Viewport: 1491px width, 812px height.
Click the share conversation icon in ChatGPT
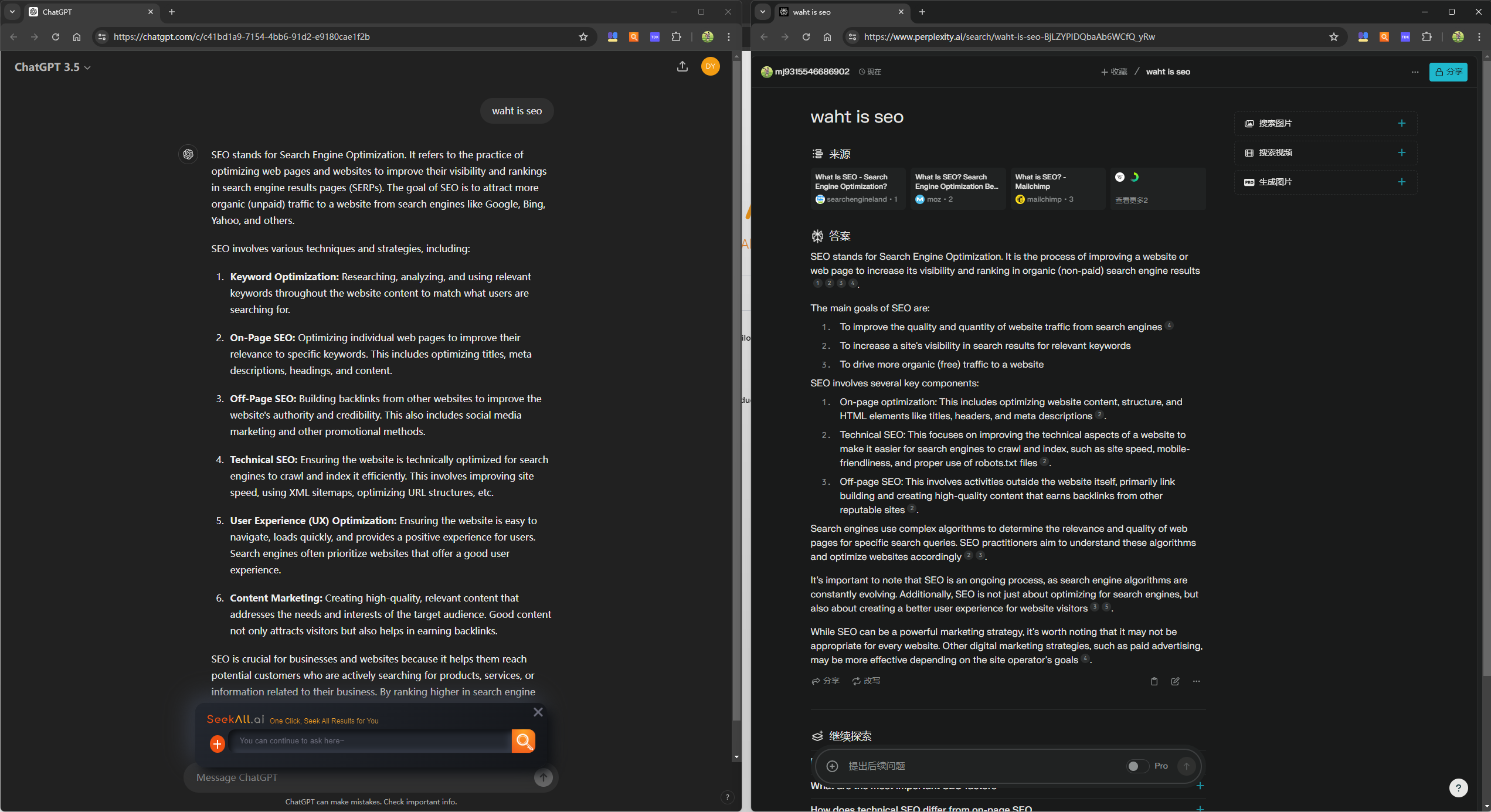[682, 67]
